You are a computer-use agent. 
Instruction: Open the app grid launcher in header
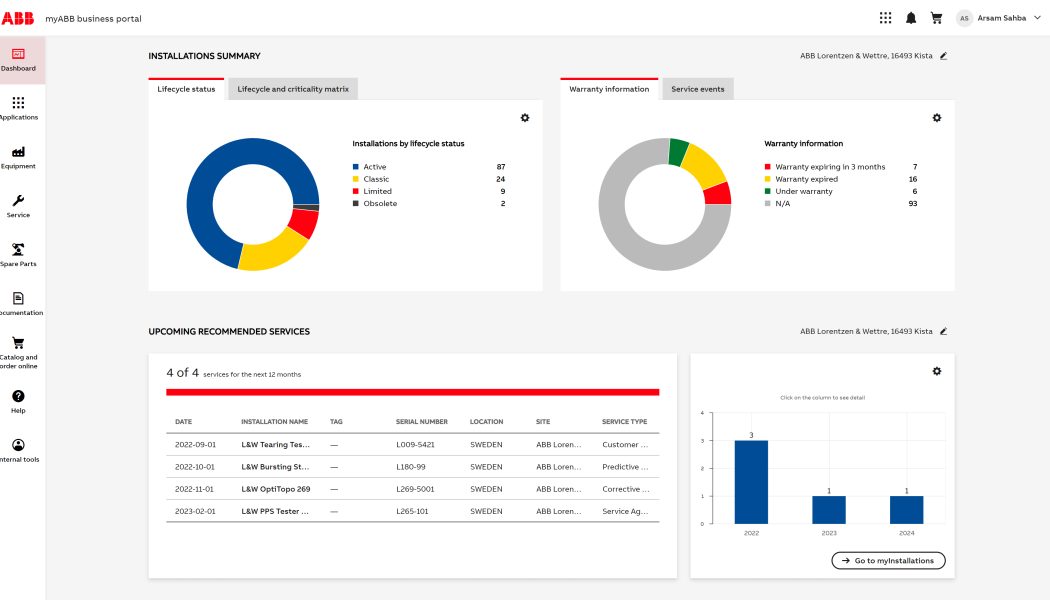[x=885, y=18]
